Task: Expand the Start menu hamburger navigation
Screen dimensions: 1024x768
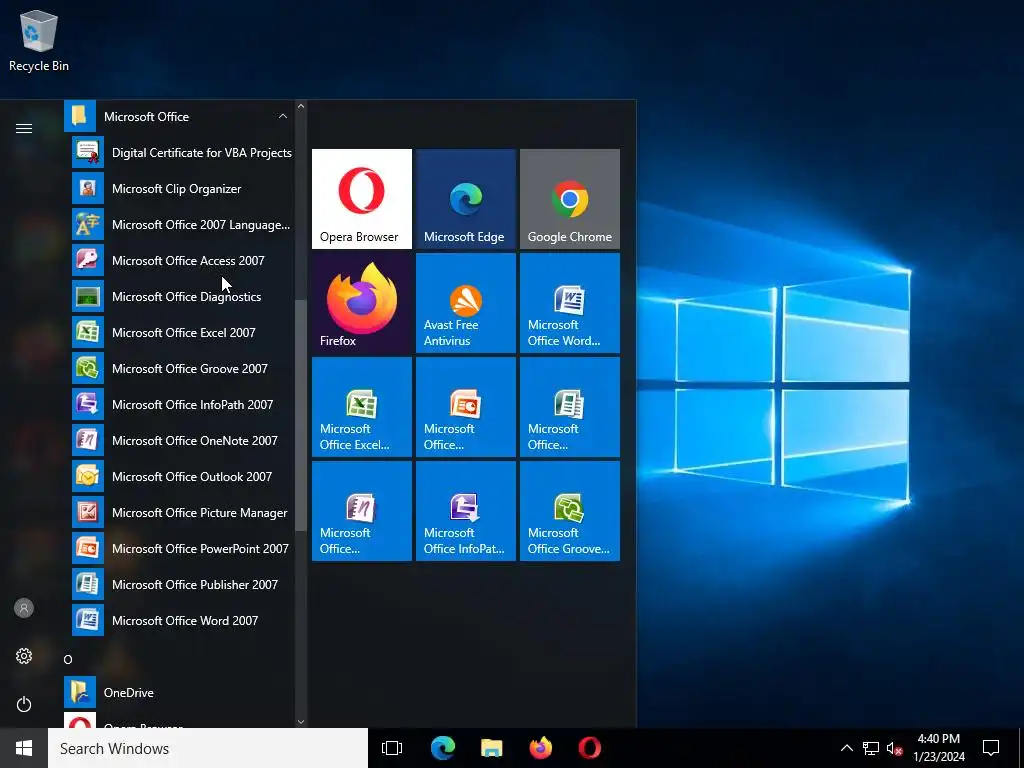Action: [24, 128]
